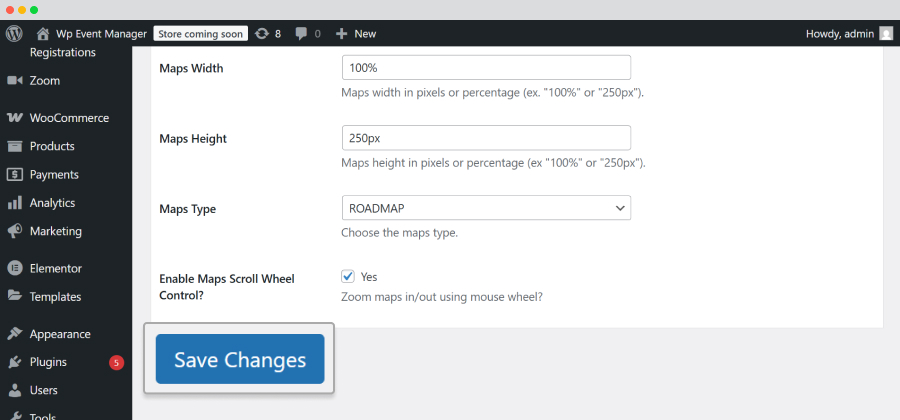Viewport: 900px width, 420px height.
Task: Click the Save Changes button
Action: coord(240,359)
